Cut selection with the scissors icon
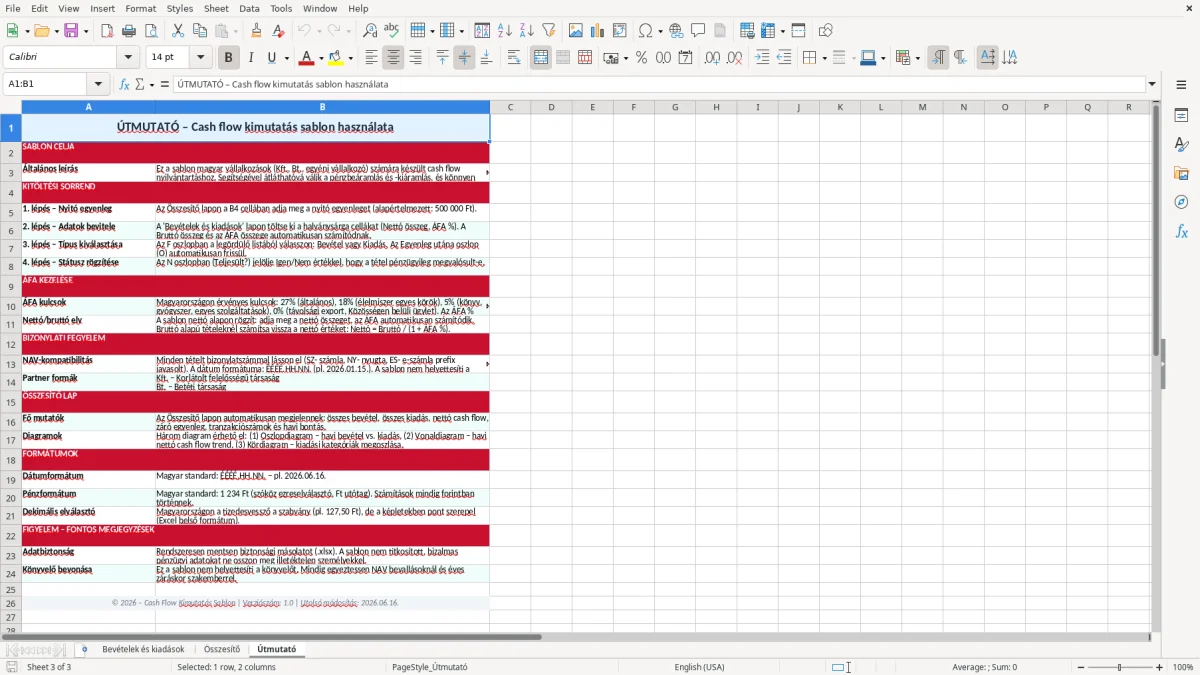Screen dimensions: 1200x675 point(177,31)
